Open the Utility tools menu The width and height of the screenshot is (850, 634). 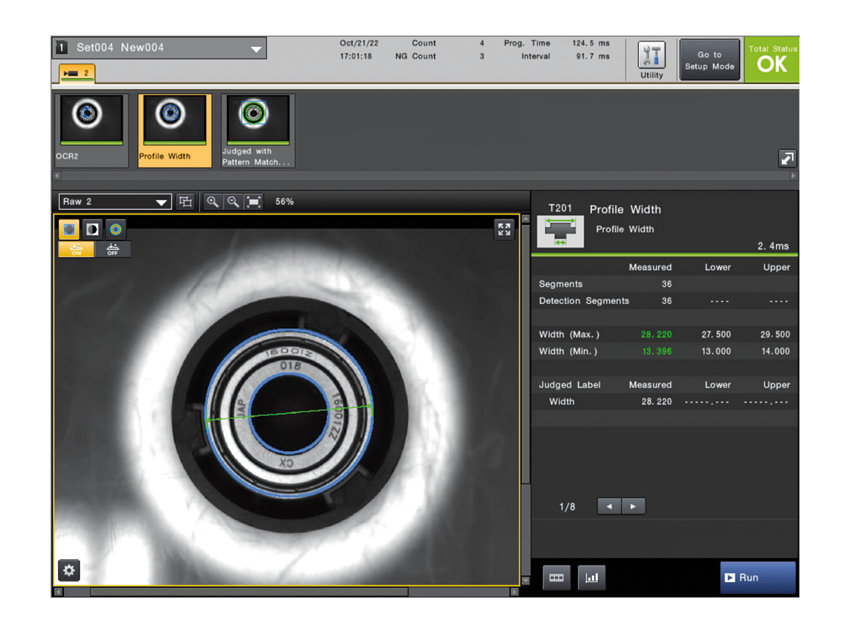click(x=651, y=60)
